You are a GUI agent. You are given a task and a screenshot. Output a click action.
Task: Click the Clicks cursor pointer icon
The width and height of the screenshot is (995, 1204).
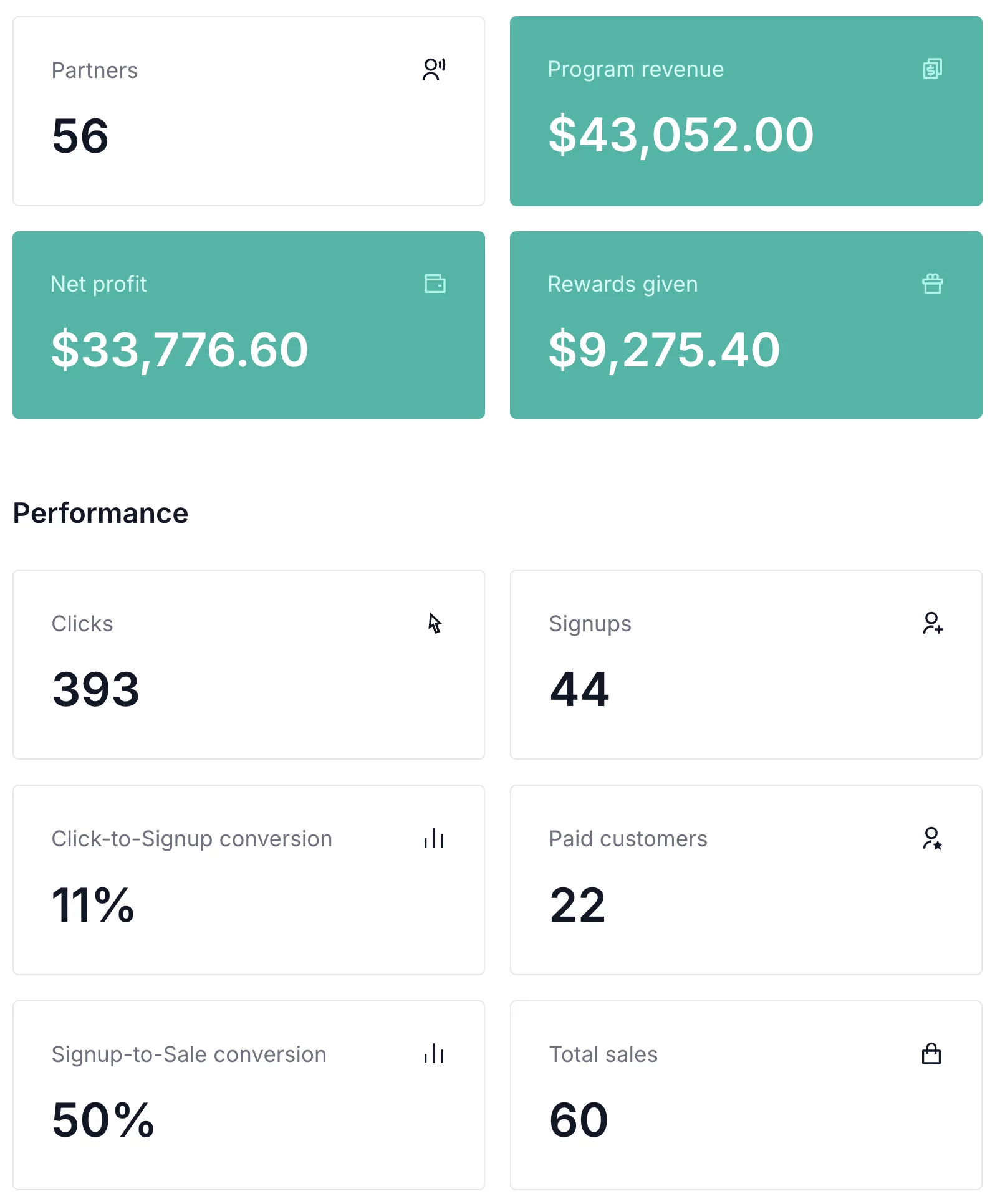(x=435, y=623)
